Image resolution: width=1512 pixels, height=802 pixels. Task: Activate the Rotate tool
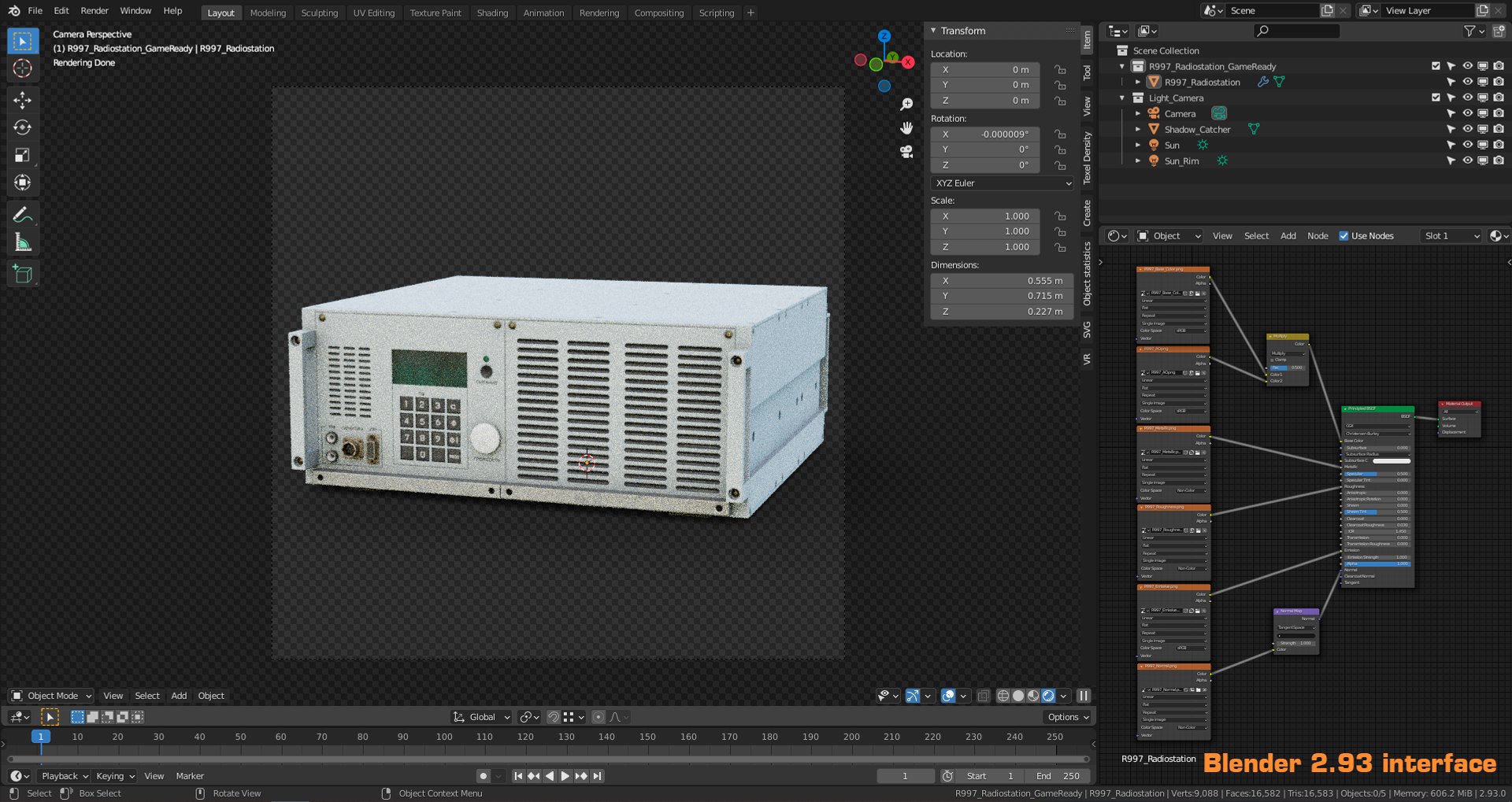pos(23,128)
